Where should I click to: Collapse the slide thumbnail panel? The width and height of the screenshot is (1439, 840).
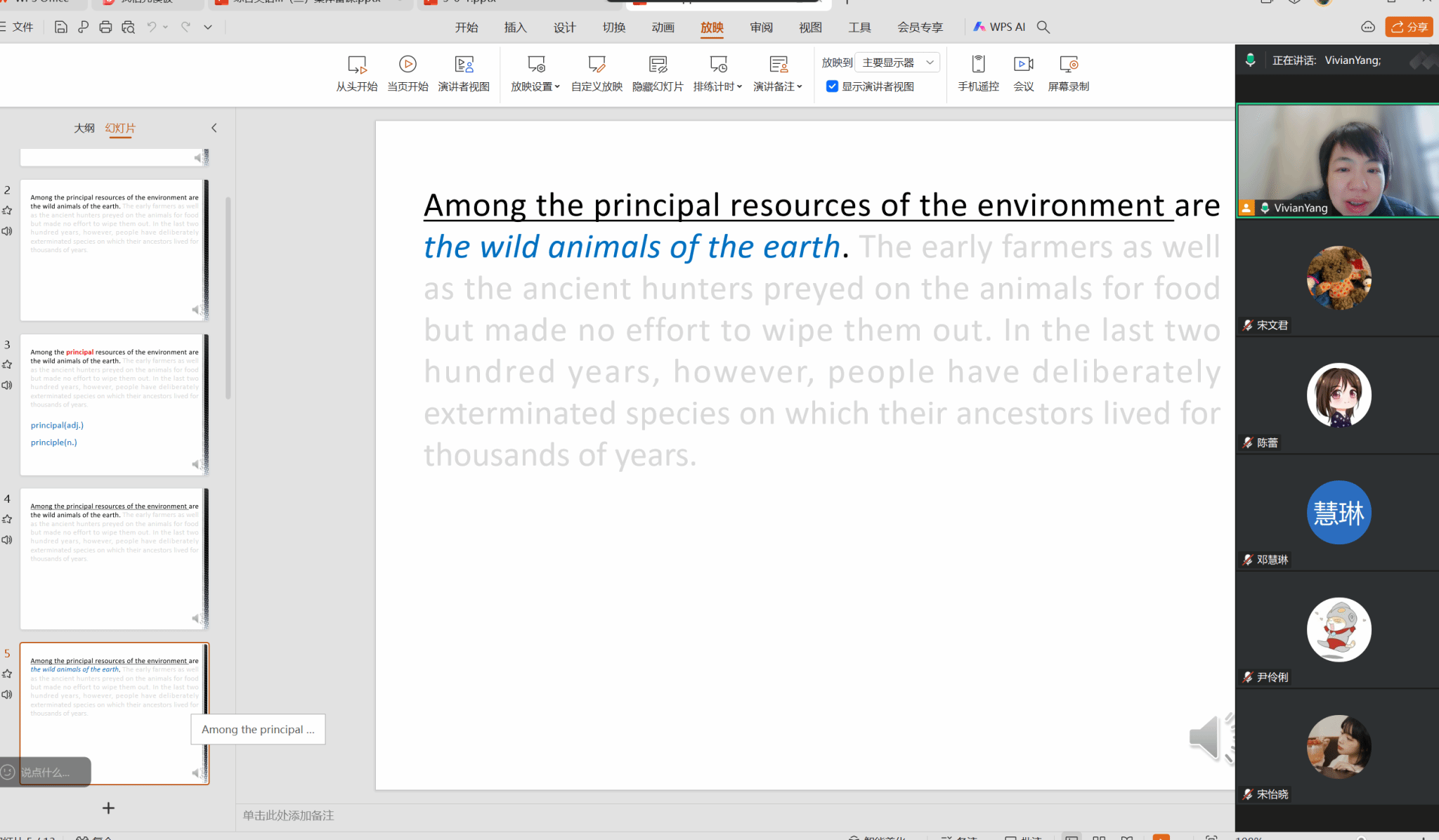pos(214,128)
